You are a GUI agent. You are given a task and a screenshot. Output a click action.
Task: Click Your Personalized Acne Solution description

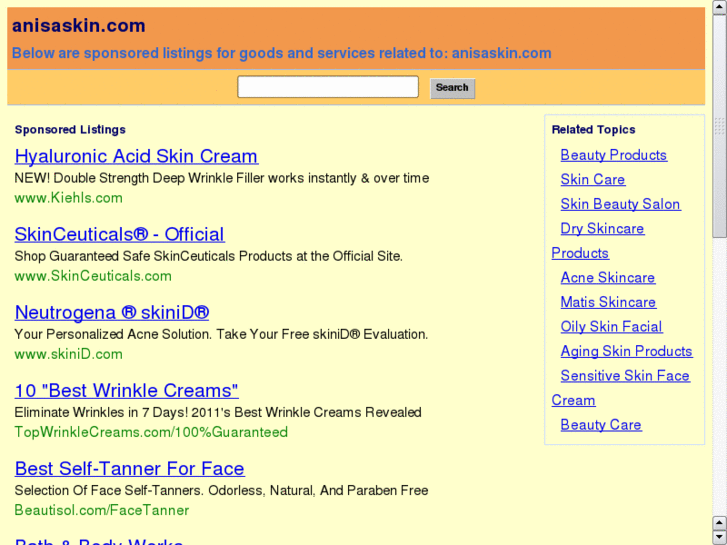pos(221,334)
